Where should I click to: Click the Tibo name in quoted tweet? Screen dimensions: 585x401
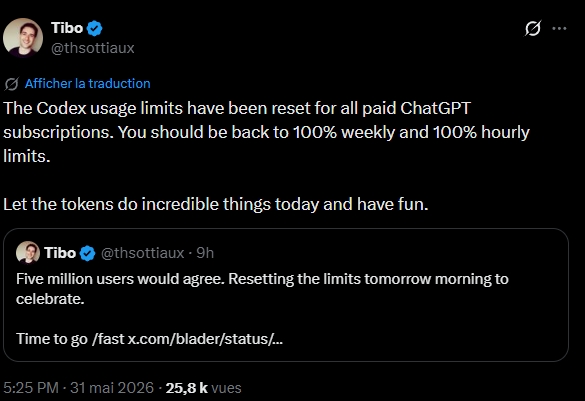[x=60, y=253]
